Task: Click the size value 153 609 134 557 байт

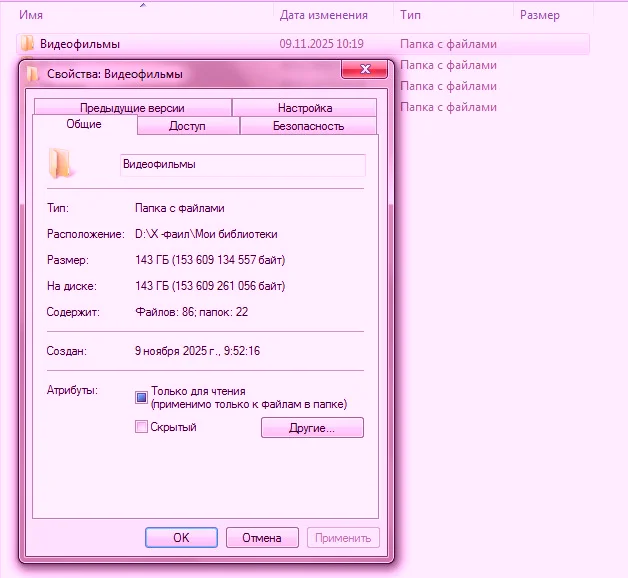Action: tap(229, 260)
